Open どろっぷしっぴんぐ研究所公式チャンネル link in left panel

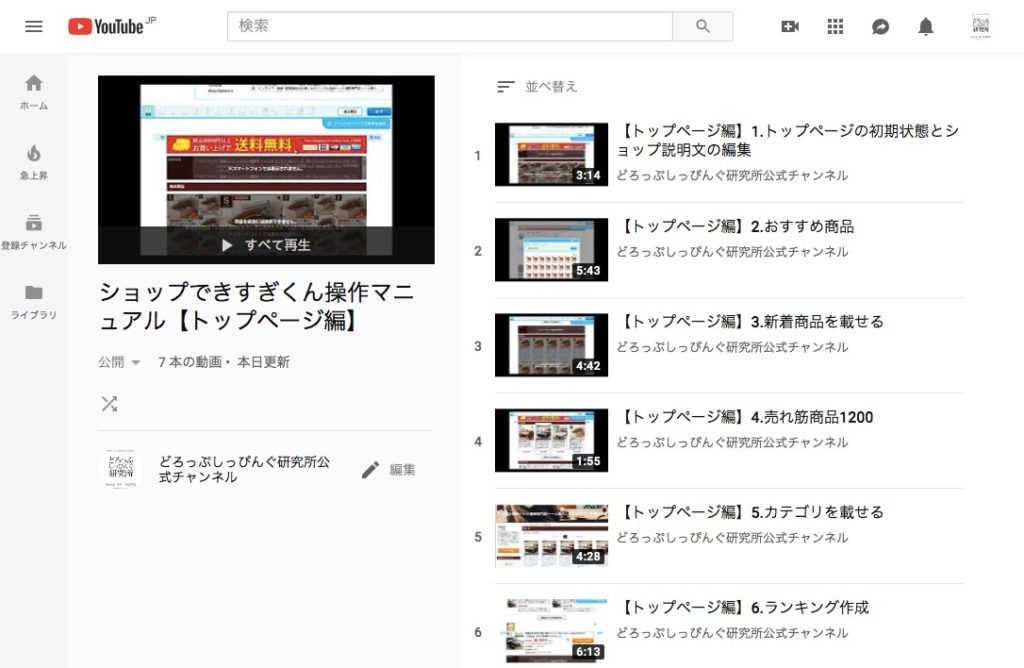click(x=244, y=469)
